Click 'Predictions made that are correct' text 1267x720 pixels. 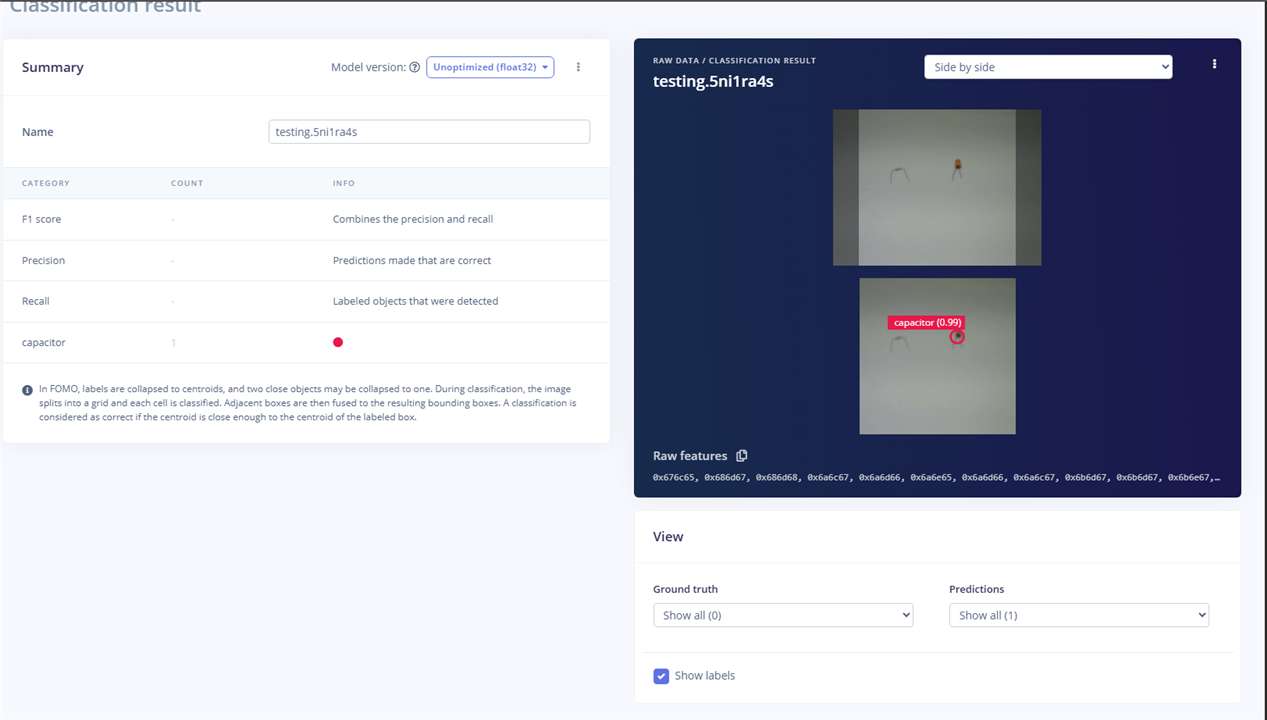(x=412, y=260)
